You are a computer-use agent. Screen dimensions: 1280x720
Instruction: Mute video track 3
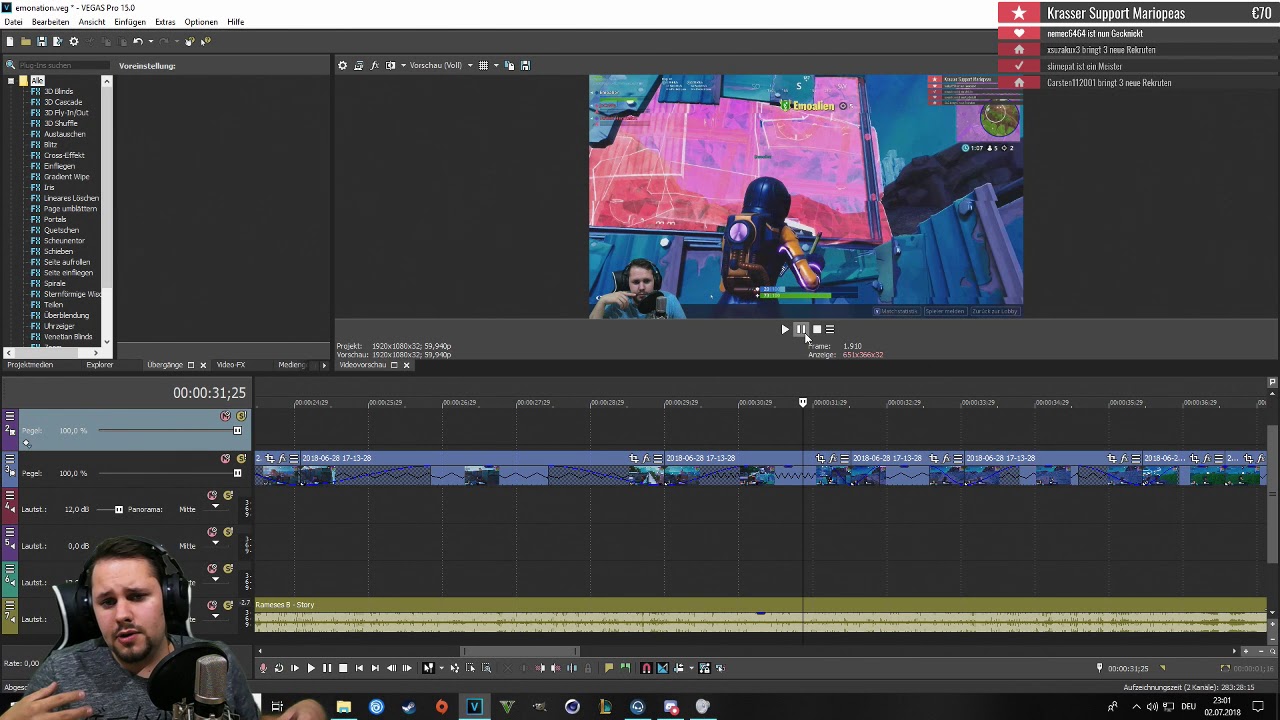point(225,458)
